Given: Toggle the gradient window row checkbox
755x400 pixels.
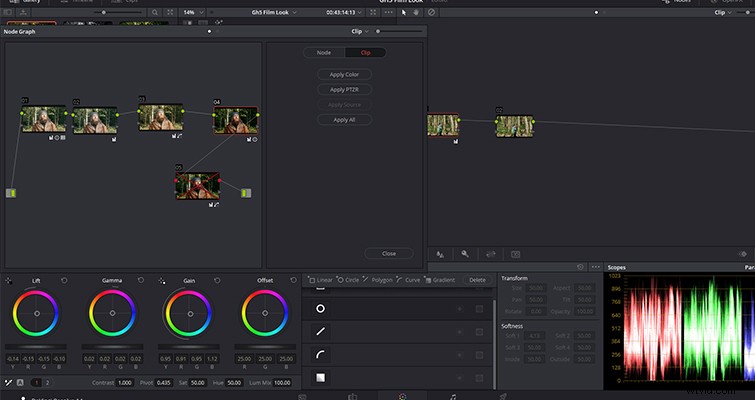Looking at the screenshot, I should point(479,378).
